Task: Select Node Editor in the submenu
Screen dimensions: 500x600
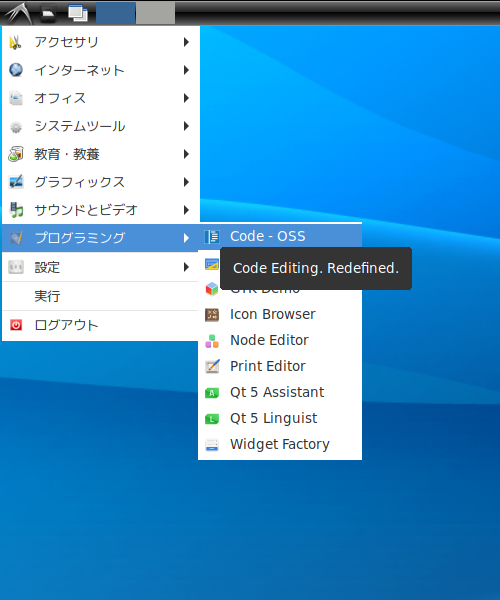Action: click(x=280, y=340)
